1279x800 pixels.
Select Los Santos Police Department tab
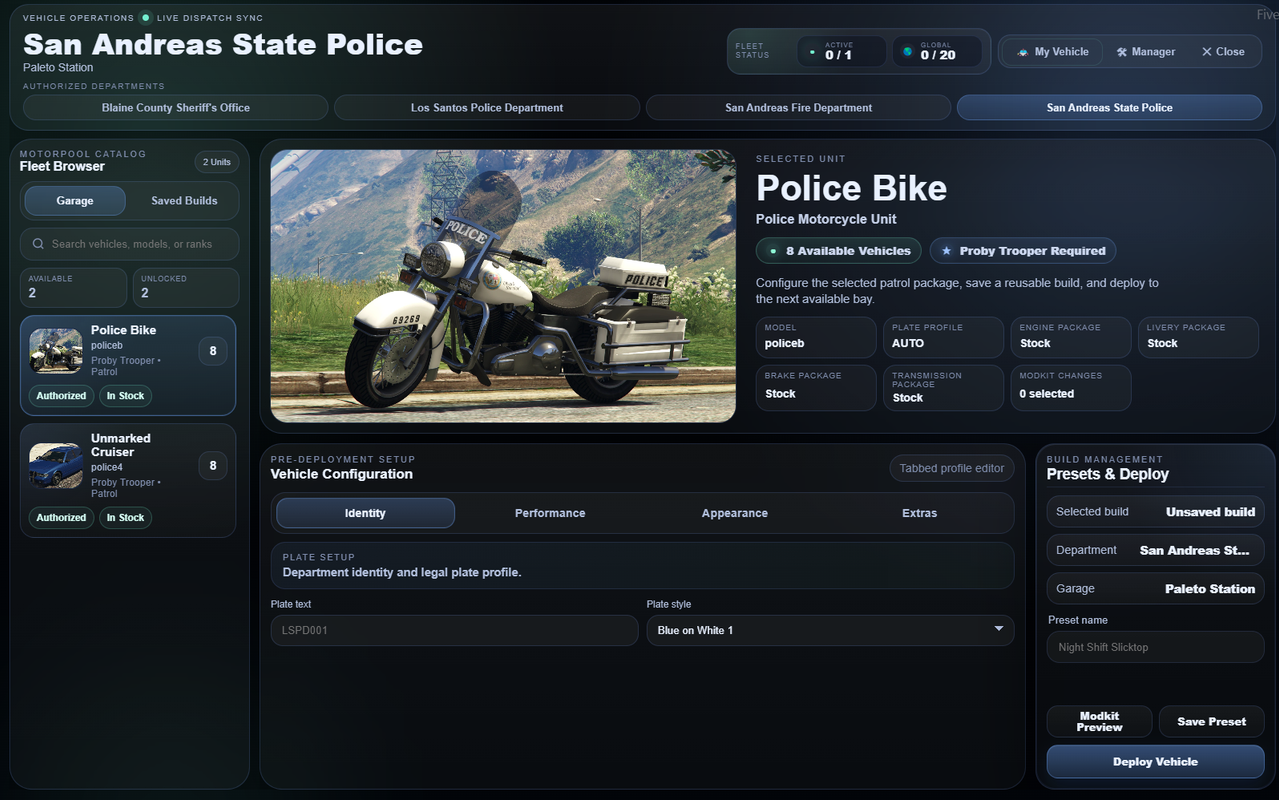click(x=487, y=108)
